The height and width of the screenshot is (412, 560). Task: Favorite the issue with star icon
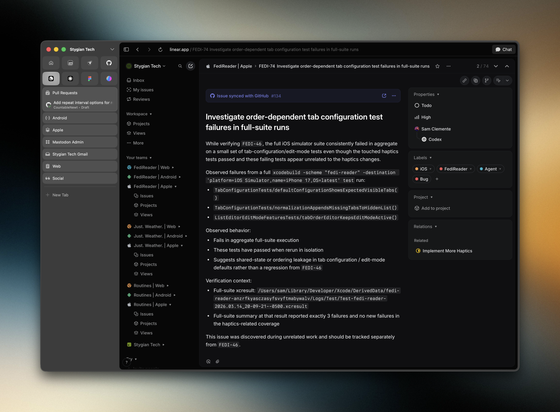437,66
